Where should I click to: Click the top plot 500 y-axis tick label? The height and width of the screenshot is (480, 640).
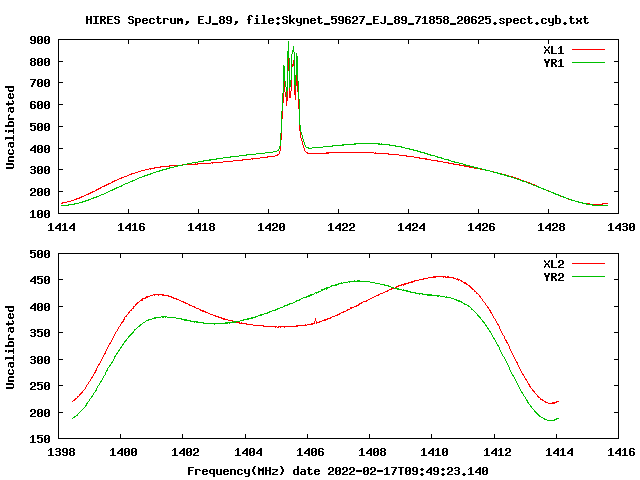coord(40,127)
